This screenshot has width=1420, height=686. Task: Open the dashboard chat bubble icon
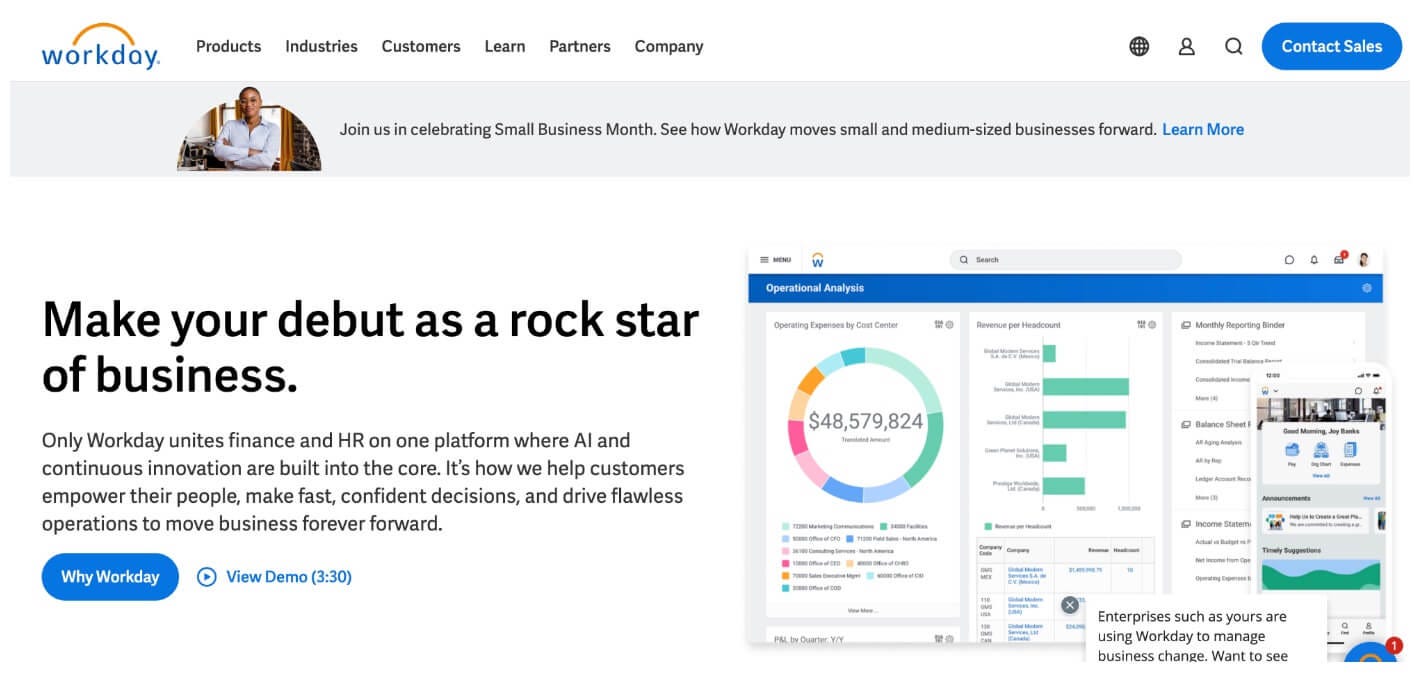click(1289, 260)
